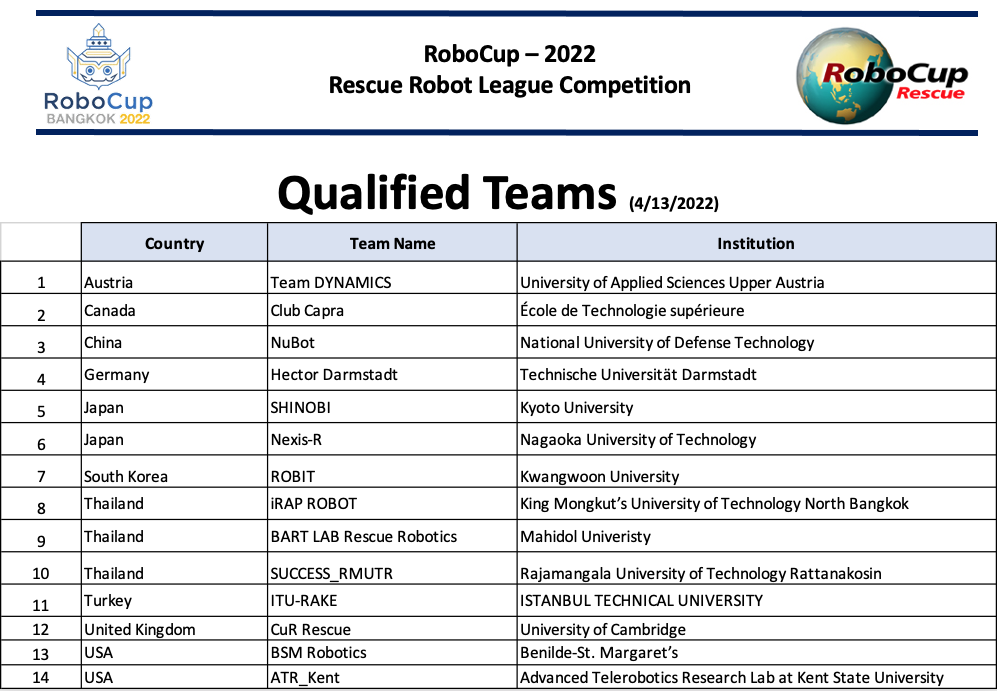
Task: Select National University of Defense Technology cell
Action: coord(756,342)
